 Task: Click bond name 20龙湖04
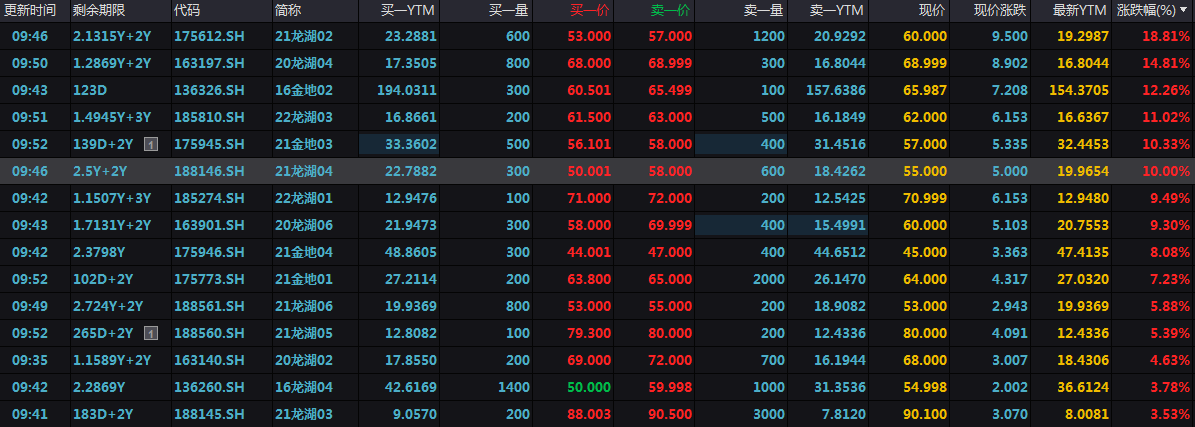tap(304, 63)
